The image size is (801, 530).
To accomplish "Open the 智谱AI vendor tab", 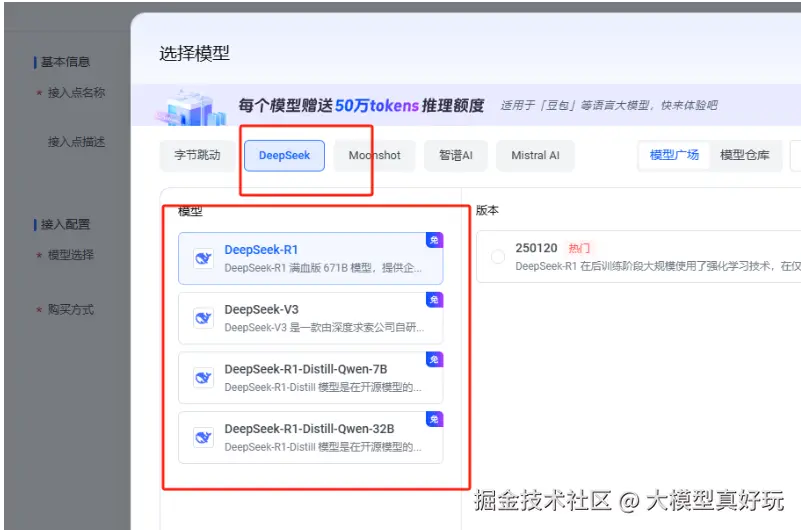I will coord(456,155).
